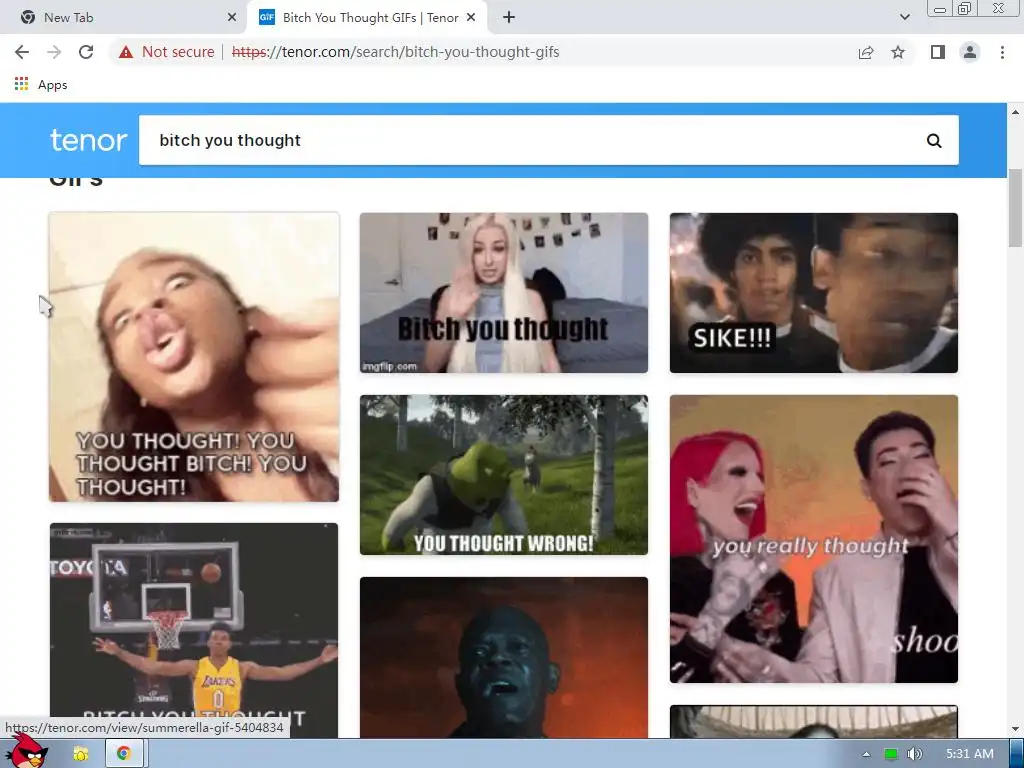
Task: Open the Apps shortcut in bookmarks bar
Action: pyautogui.click(x=40, y=85)
